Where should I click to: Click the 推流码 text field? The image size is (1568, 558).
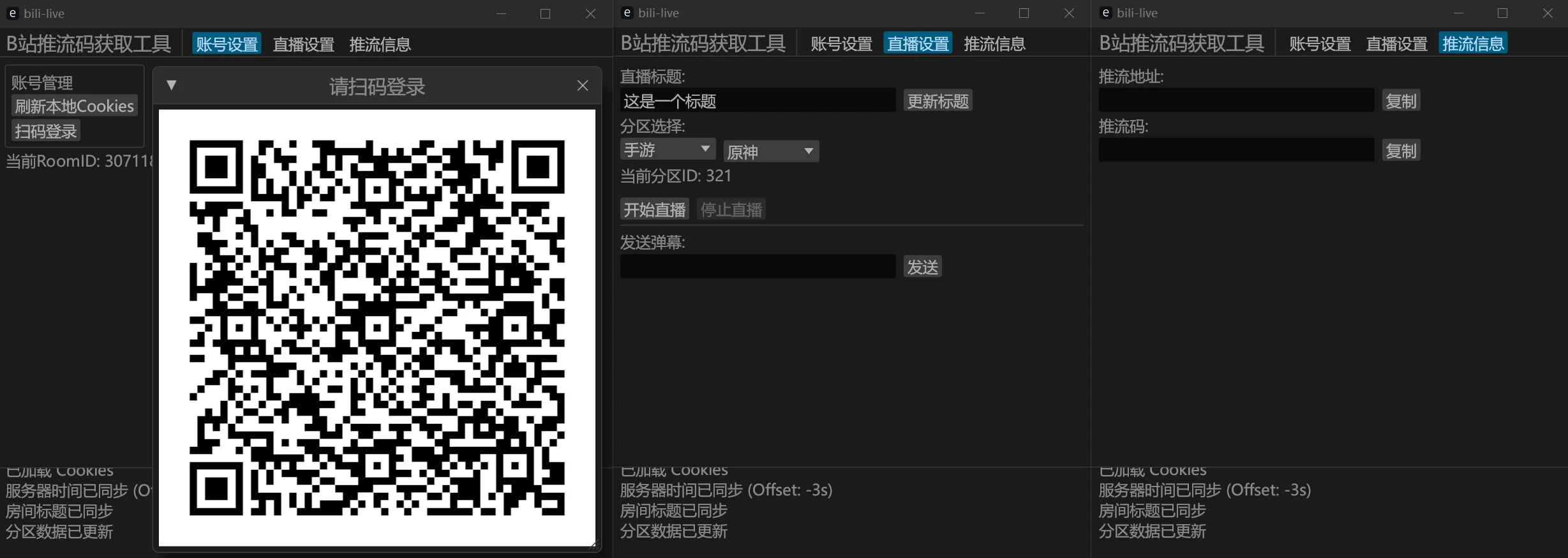(x=1236, y=150)
